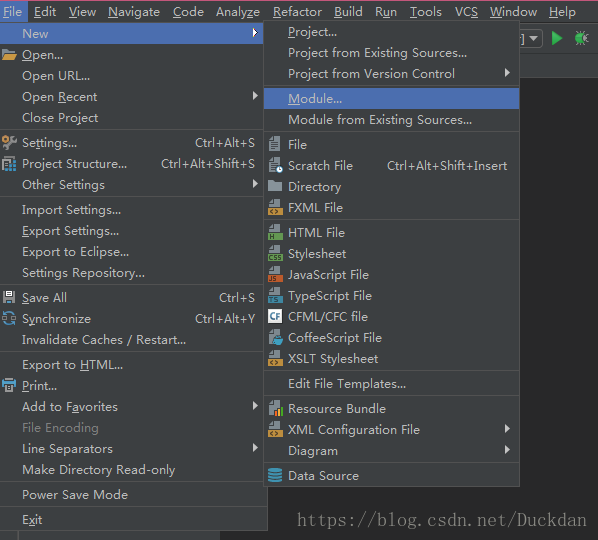The image size is (598, 540).
Task: Choose Module... in New submenu
Action: (x=391, y=98)
